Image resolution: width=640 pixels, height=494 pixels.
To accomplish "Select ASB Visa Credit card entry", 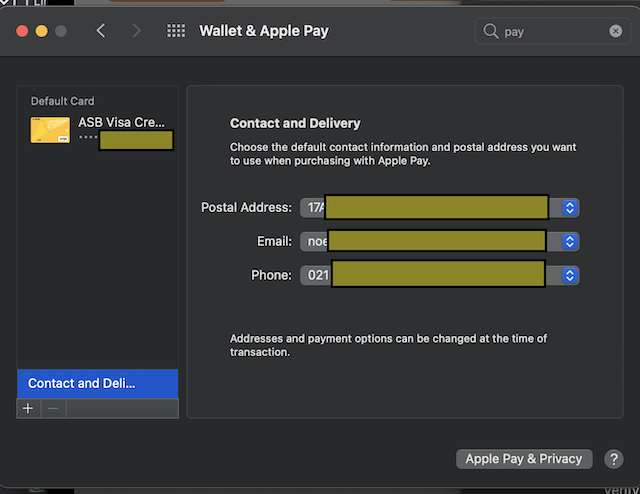I will point(122,122).
